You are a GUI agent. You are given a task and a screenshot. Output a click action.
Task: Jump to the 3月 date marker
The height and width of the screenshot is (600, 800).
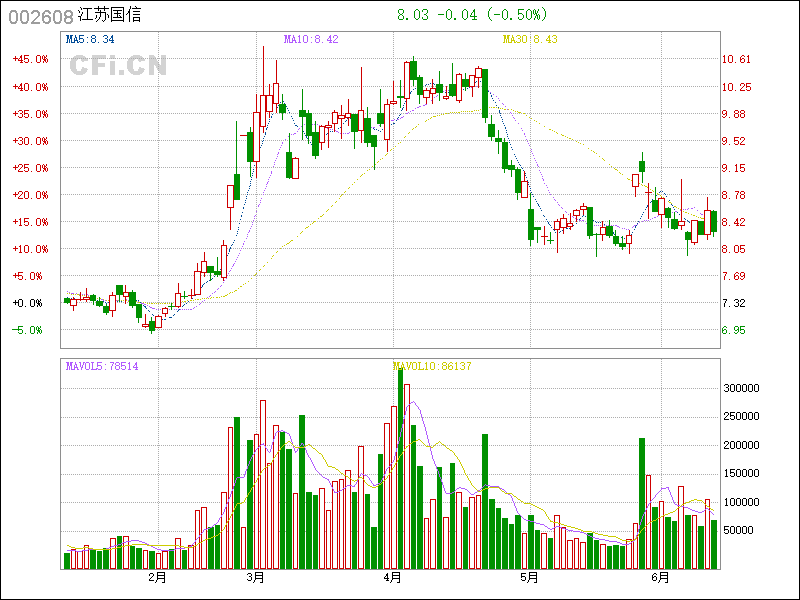[x=255, y=577]
